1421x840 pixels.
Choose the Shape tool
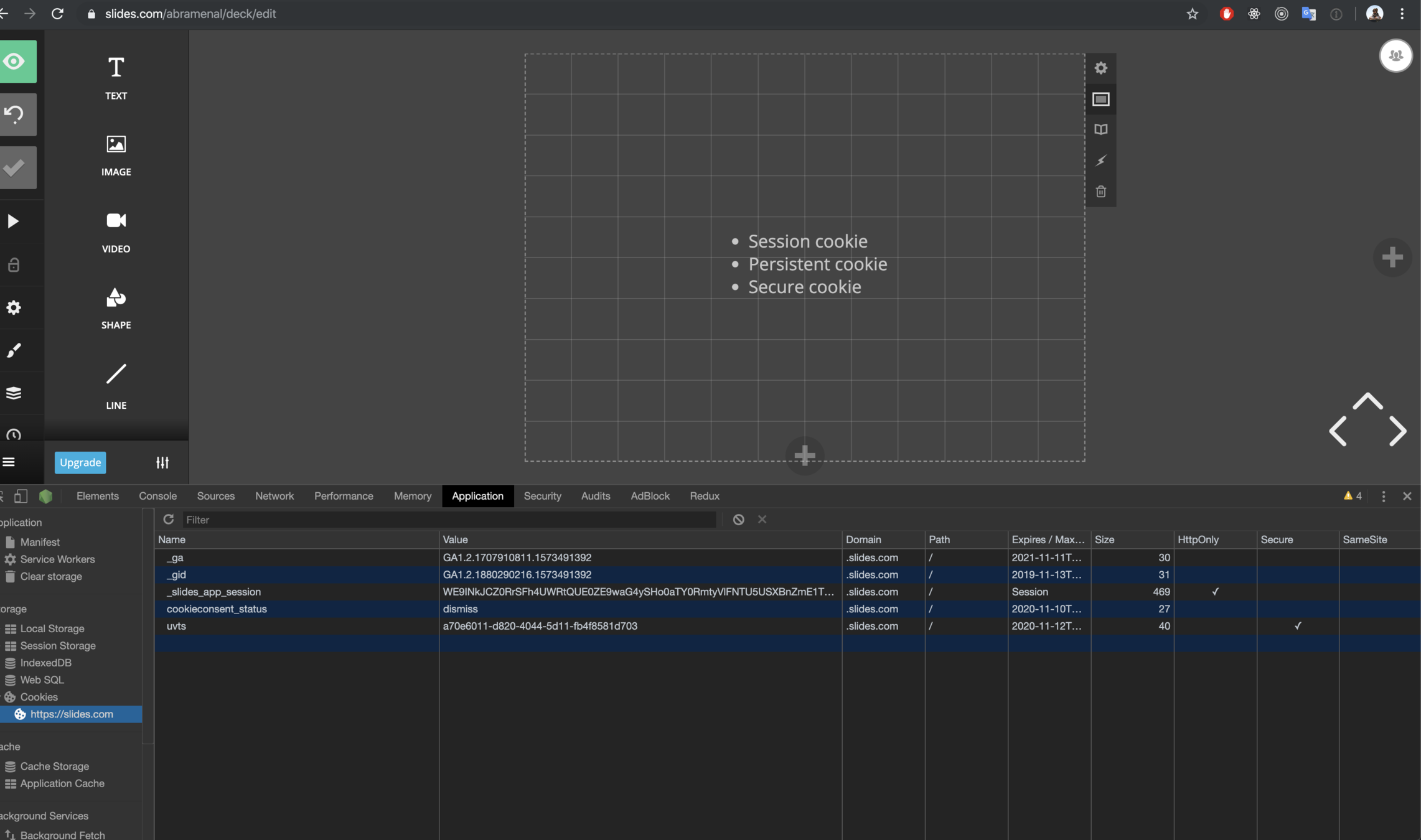click(116, 308)
